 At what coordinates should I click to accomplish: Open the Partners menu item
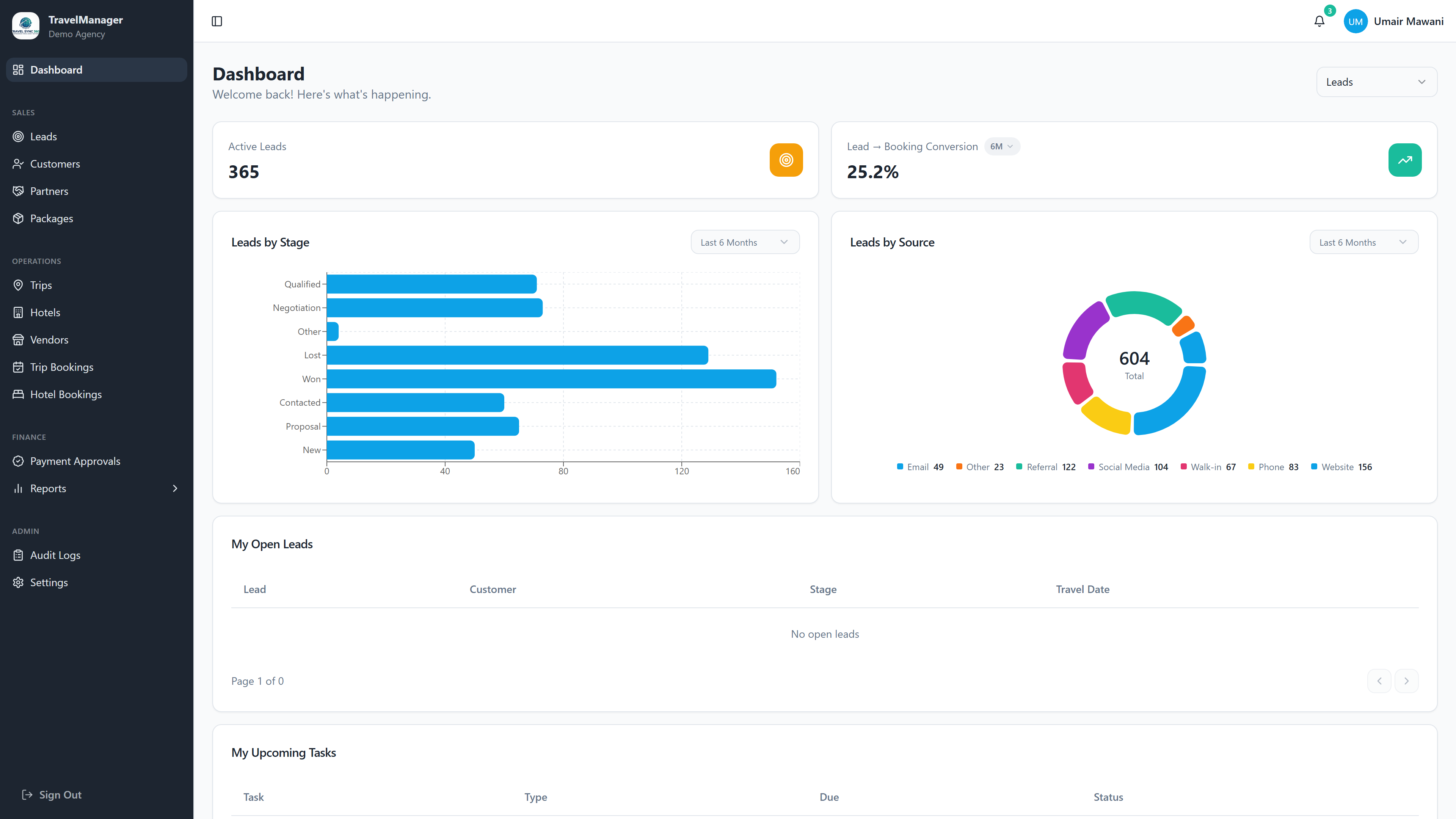click(x=97, y=191)
